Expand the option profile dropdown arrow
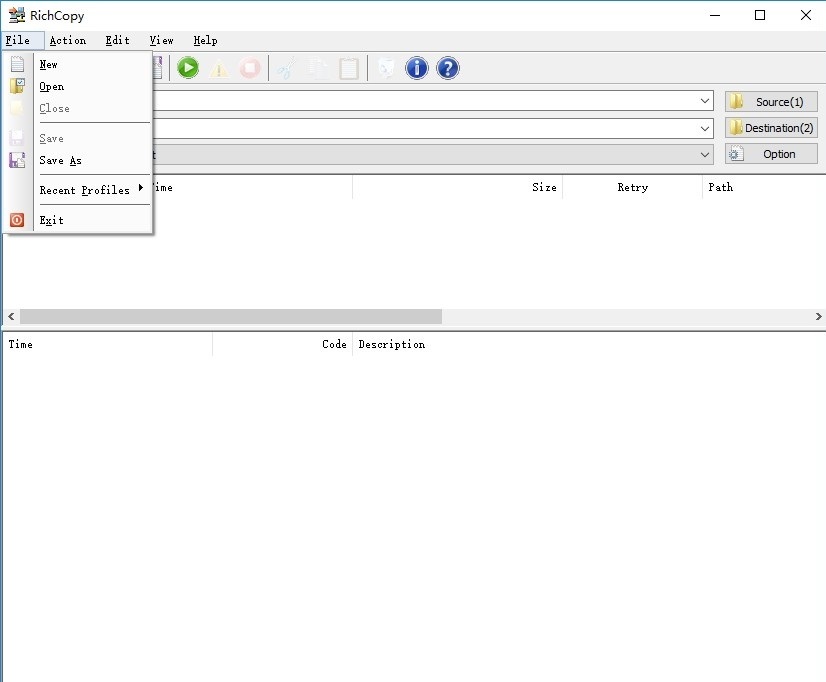The height and width of the screenshot is (682, 826). pyautogui.click(x=705, y=154)
